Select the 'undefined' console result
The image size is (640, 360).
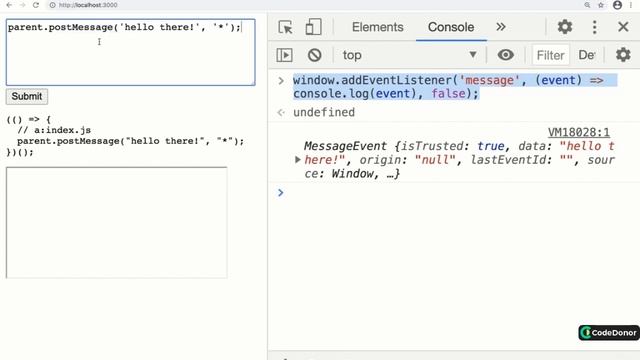pyautogui.click(x=324, y=112)
